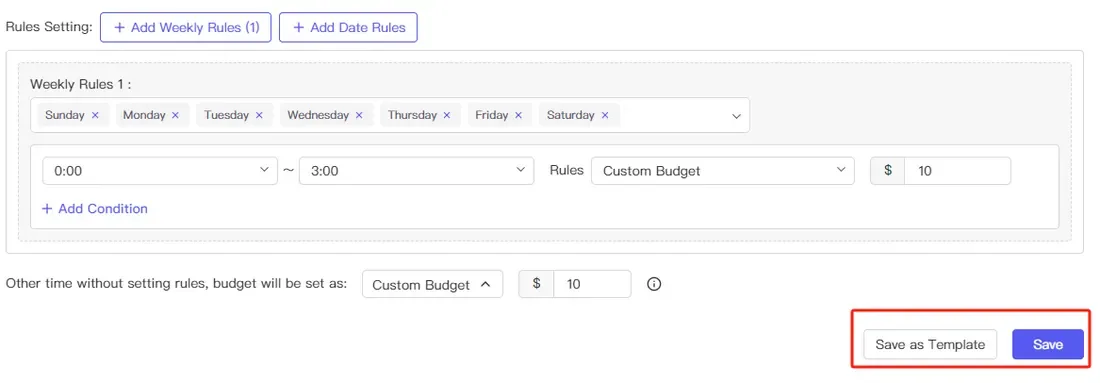Screen dimensions: 1100x383
Task: Expand the weekday selection dropdown arrow
Action: 736,116
